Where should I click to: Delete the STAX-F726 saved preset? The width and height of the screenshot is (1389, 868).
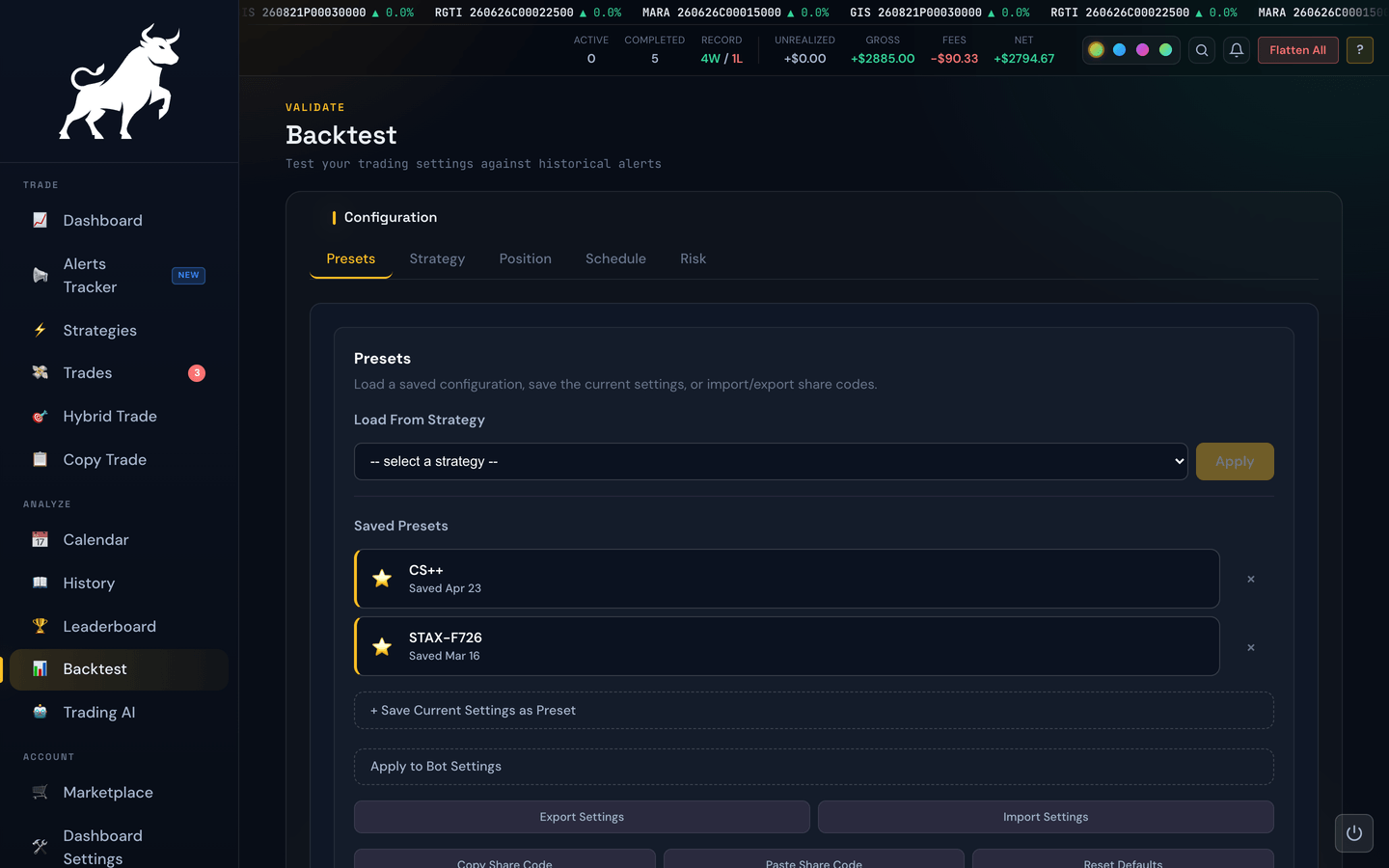(x=1251, y=647)
